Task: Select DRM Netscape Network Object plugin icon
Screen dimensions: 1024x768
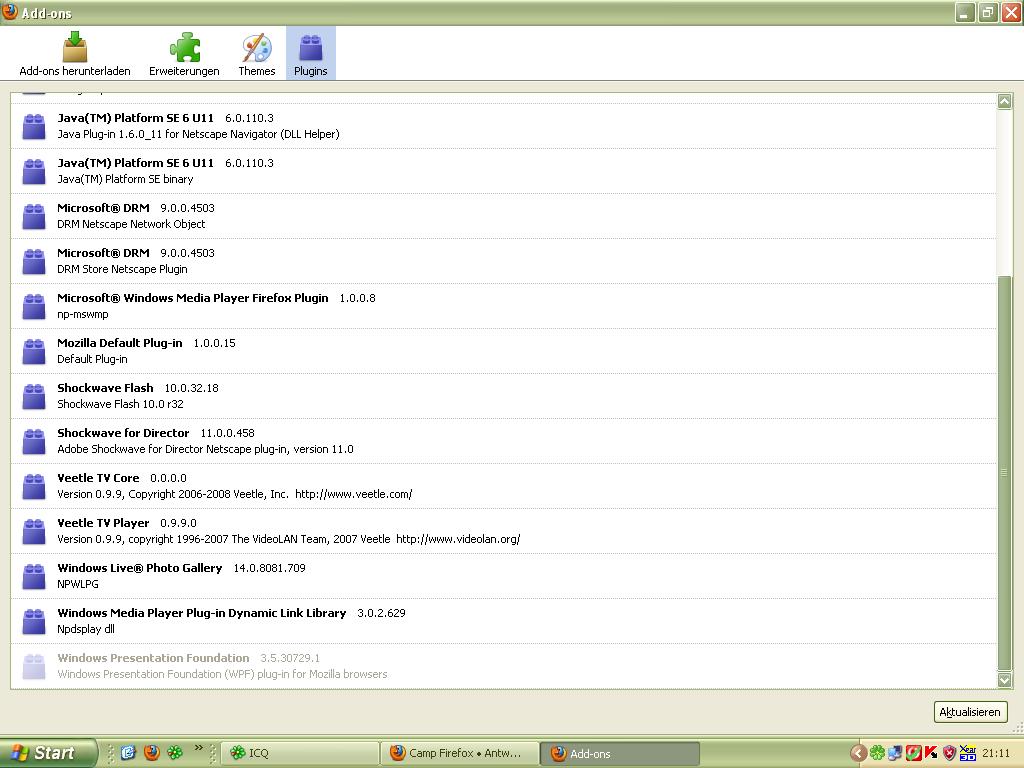Action: [x=34, y=216]
